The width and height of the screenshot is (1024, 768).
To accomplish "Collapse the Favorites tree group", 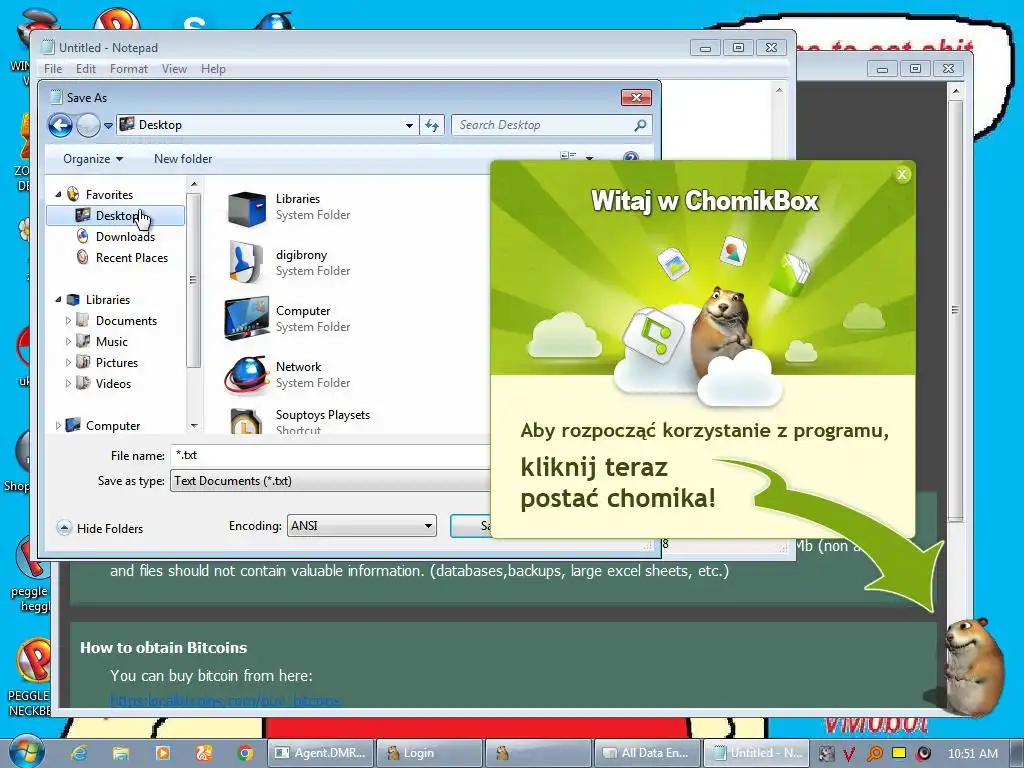I will 58,195.
